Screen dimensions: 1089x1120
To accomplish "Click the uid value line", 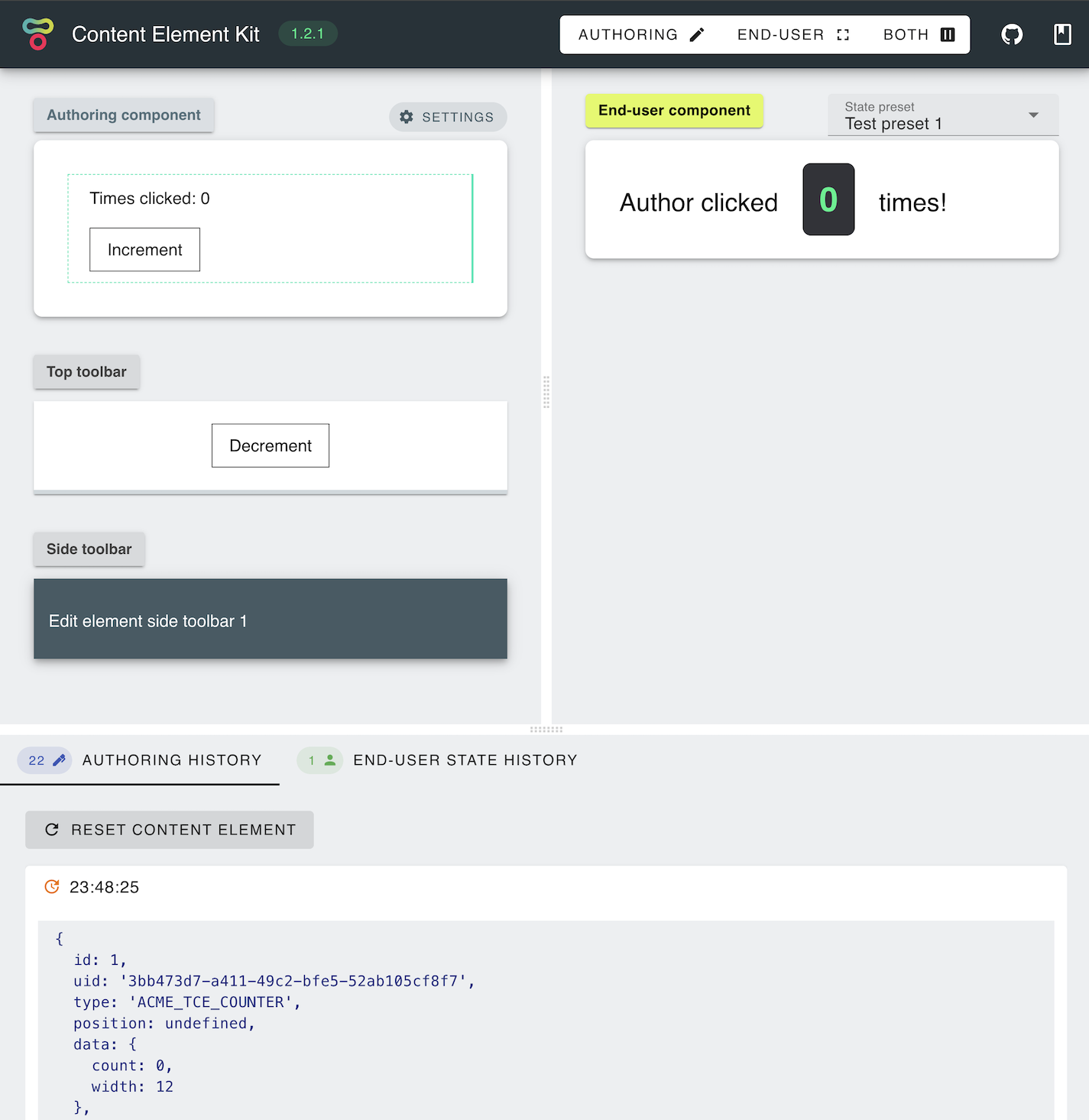I will tap(274, 981).
